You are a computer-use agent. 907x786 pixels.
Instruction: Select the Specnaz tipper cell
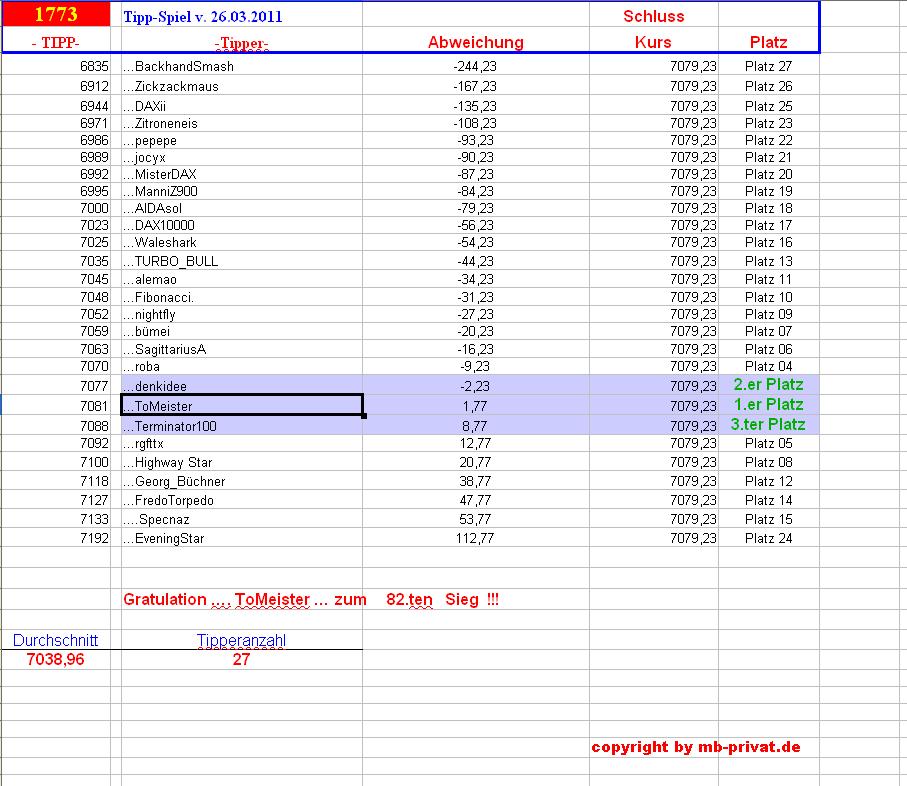point(242,519)
